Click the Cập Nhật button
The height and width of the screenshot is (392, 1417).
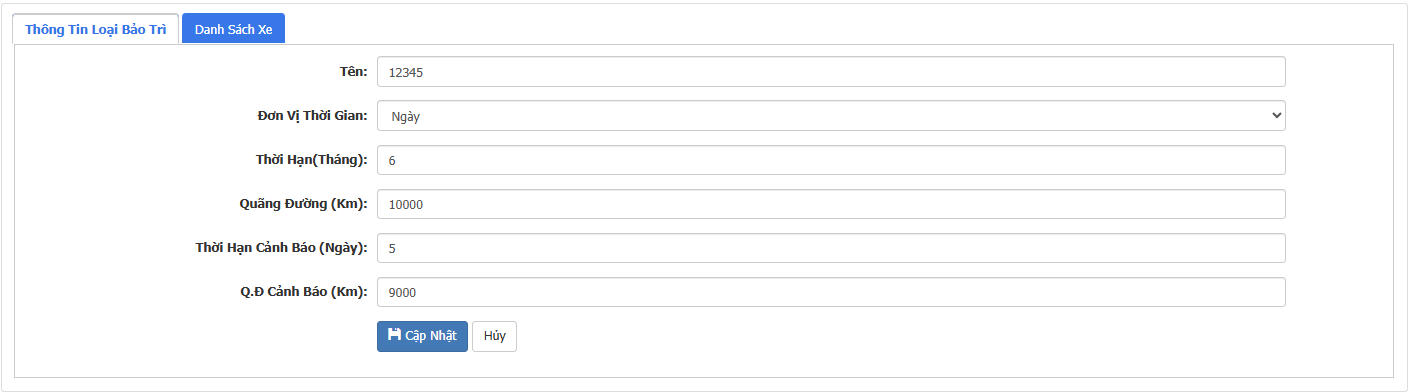pyautogui.click(x=422, y=336)
